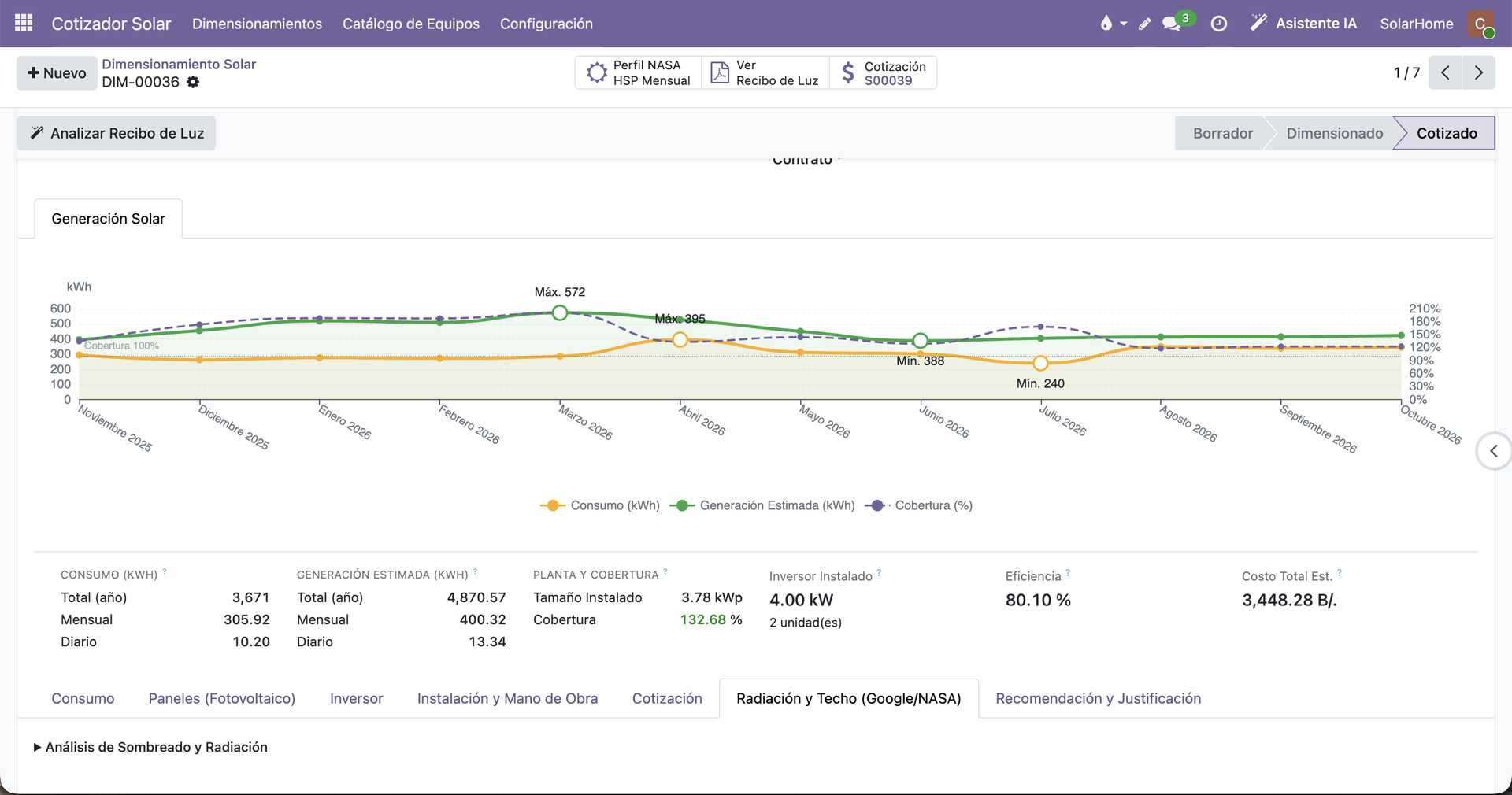Click the Cotizador Solar app title
Screen dimensions: 1512x795
[x=111, y=24]
